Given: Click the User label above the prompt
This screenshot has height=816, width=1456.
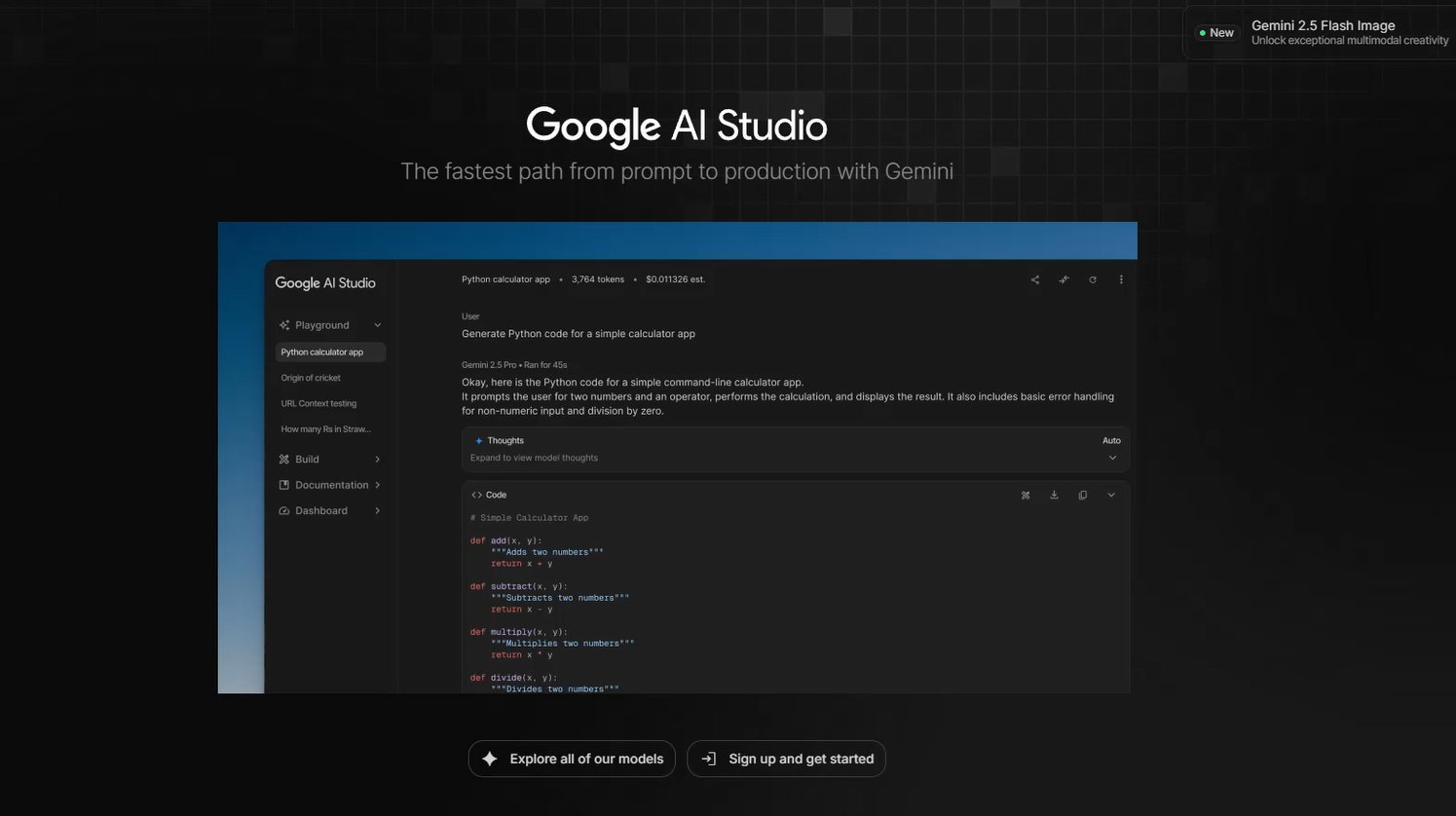Looking at the screenshot, I should pyautogui.click(x=470, y=316).
